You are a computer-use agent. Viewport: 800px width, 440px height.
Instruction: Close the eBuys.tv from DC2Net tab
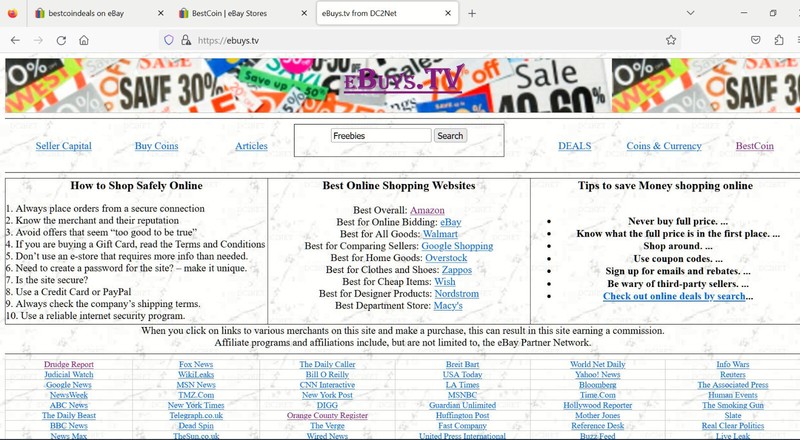pyautogui.click(x=448, y=13)
